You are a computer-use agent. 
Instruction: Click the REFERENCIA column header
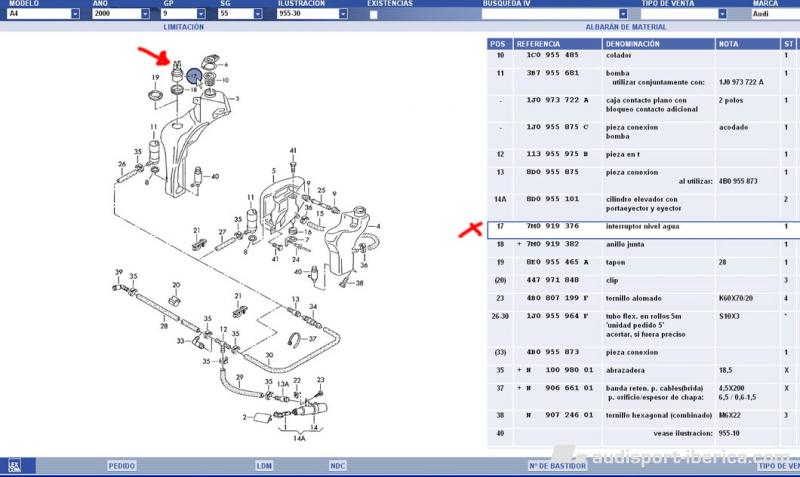click(x=558, y=44)
